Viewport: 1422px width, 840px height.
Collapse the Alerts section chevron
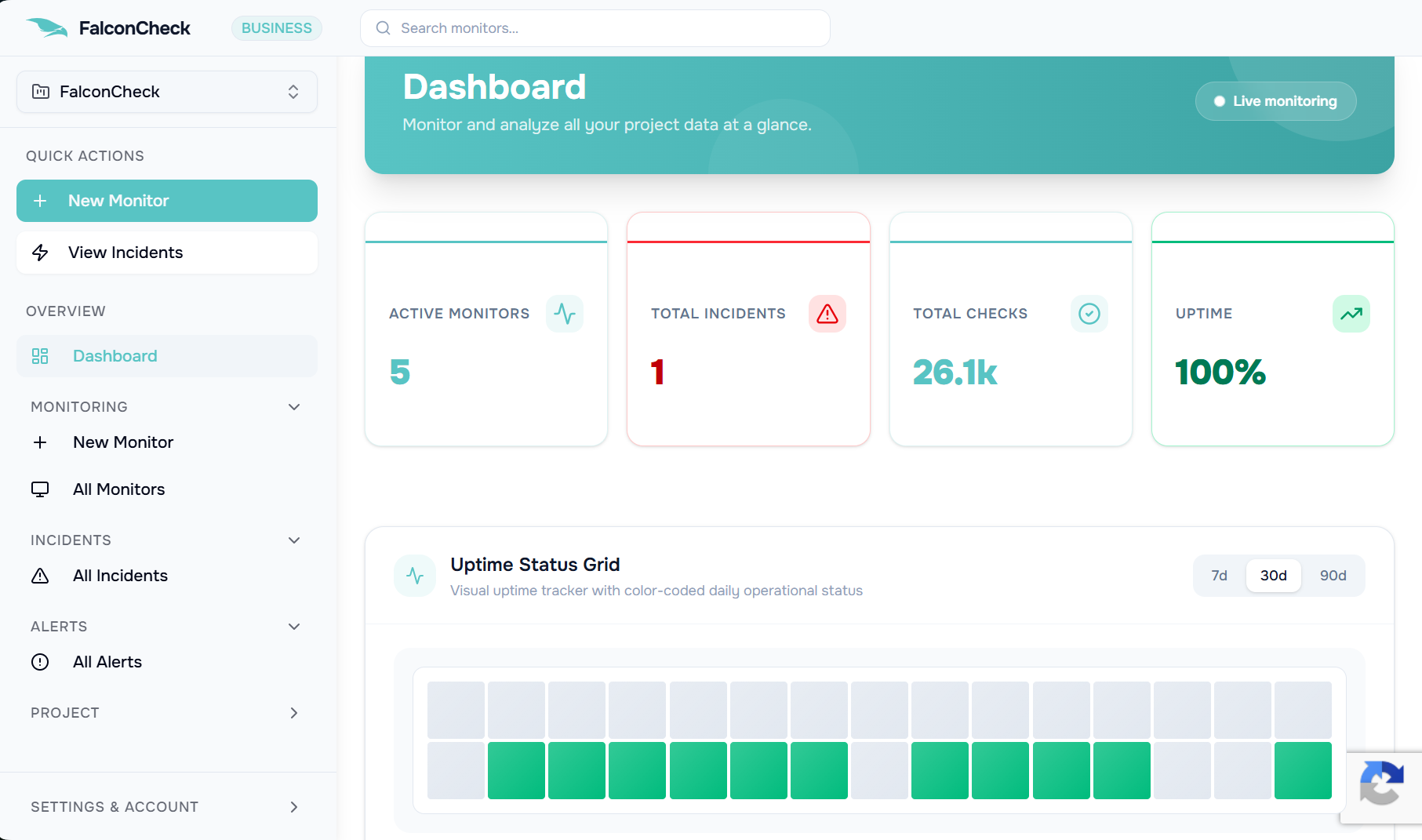294,627
